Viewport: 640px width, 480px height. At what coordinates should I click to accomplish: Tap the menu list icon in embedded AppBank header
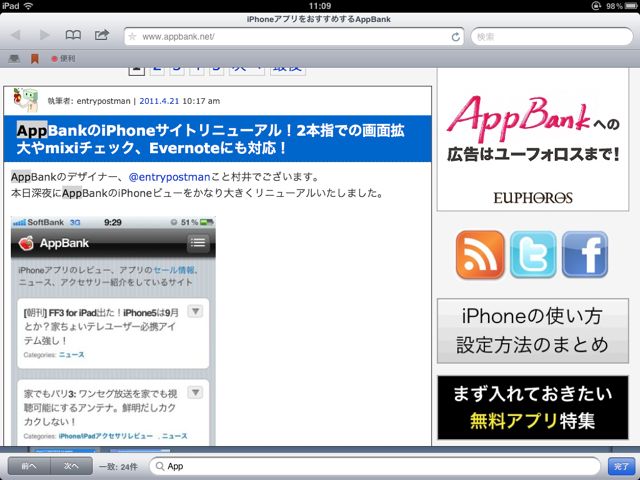tap(198, 243)
